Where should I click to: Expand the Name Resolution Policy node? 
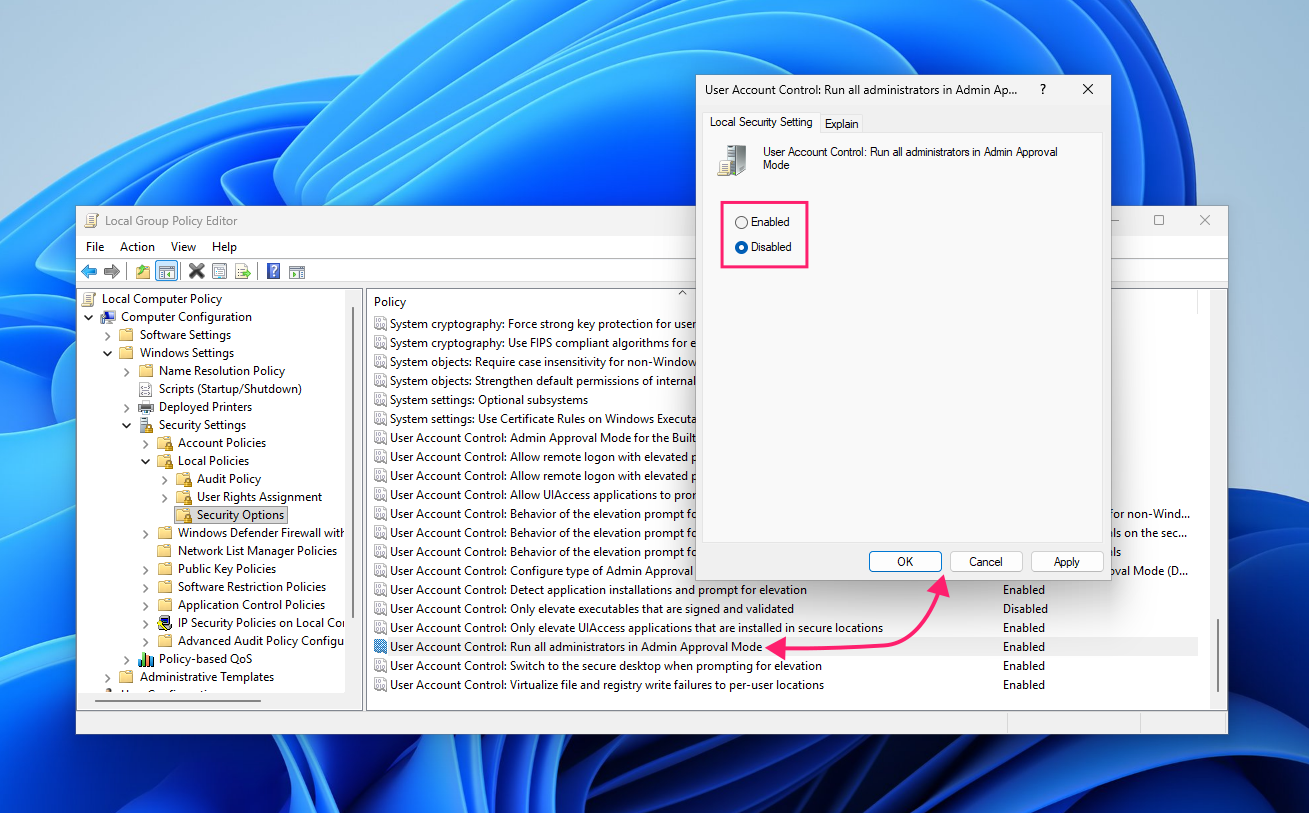127,371
